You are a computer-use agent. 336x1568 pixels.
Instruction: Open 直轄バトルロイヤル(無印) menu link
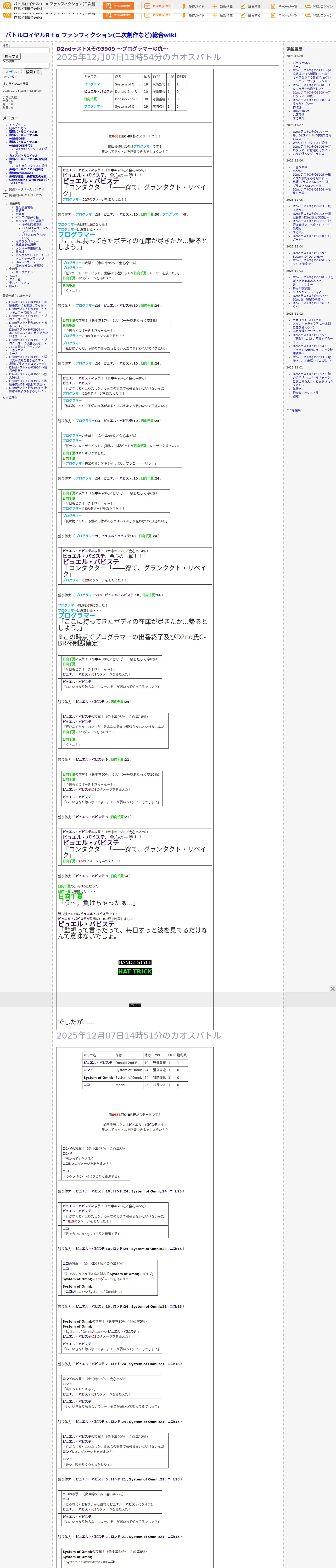pyautogui.click(x=26, y=169)
